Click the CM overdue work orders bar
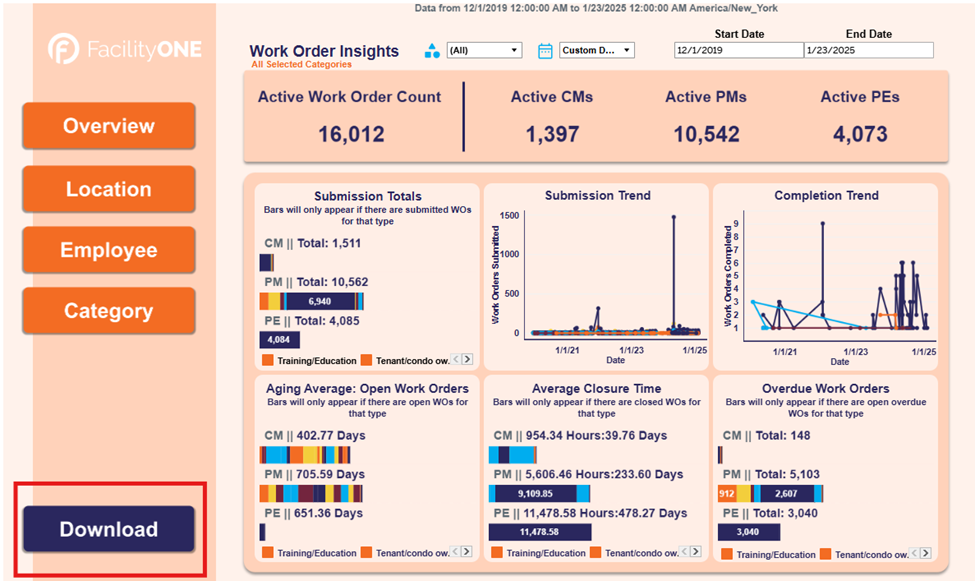This screenshot has height=581, width=975. (x=720, y=455)
